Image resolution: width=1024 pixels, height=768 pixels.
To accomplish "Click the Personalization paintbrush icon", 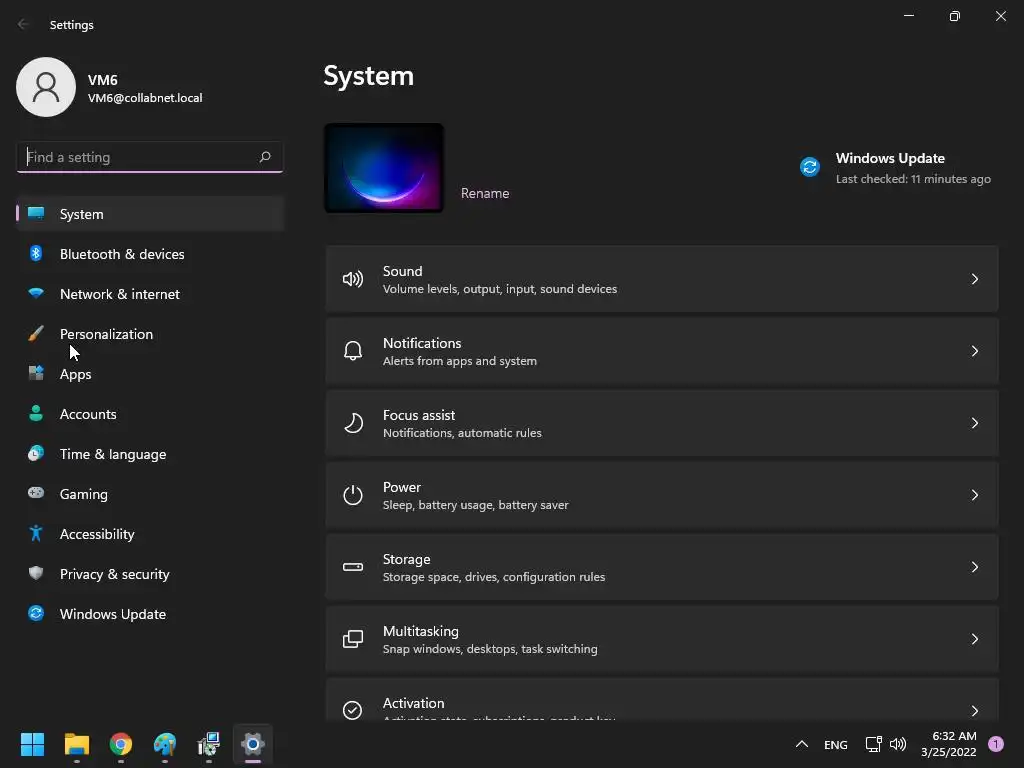I will coord(36,333).
